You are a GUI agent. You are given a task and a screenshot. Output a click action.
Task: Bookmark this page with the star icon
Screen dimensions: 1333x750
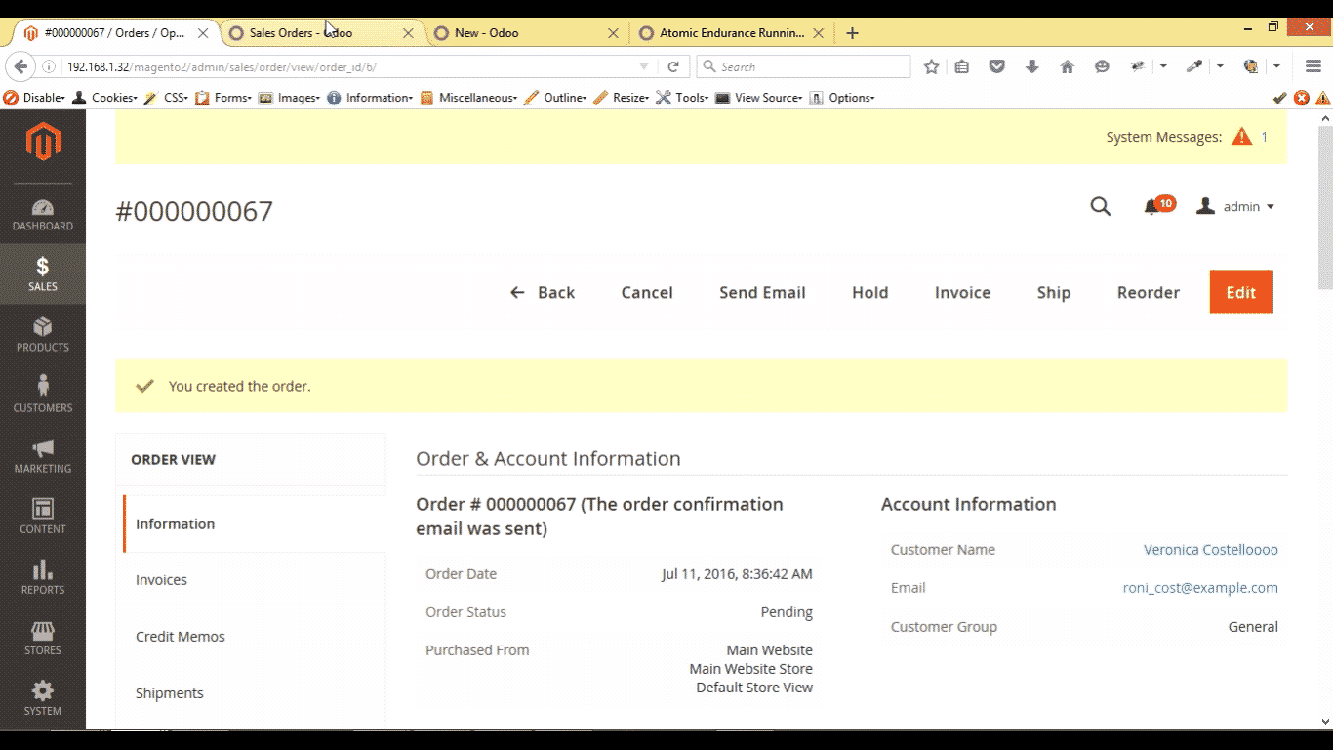(x=931, y=67)
